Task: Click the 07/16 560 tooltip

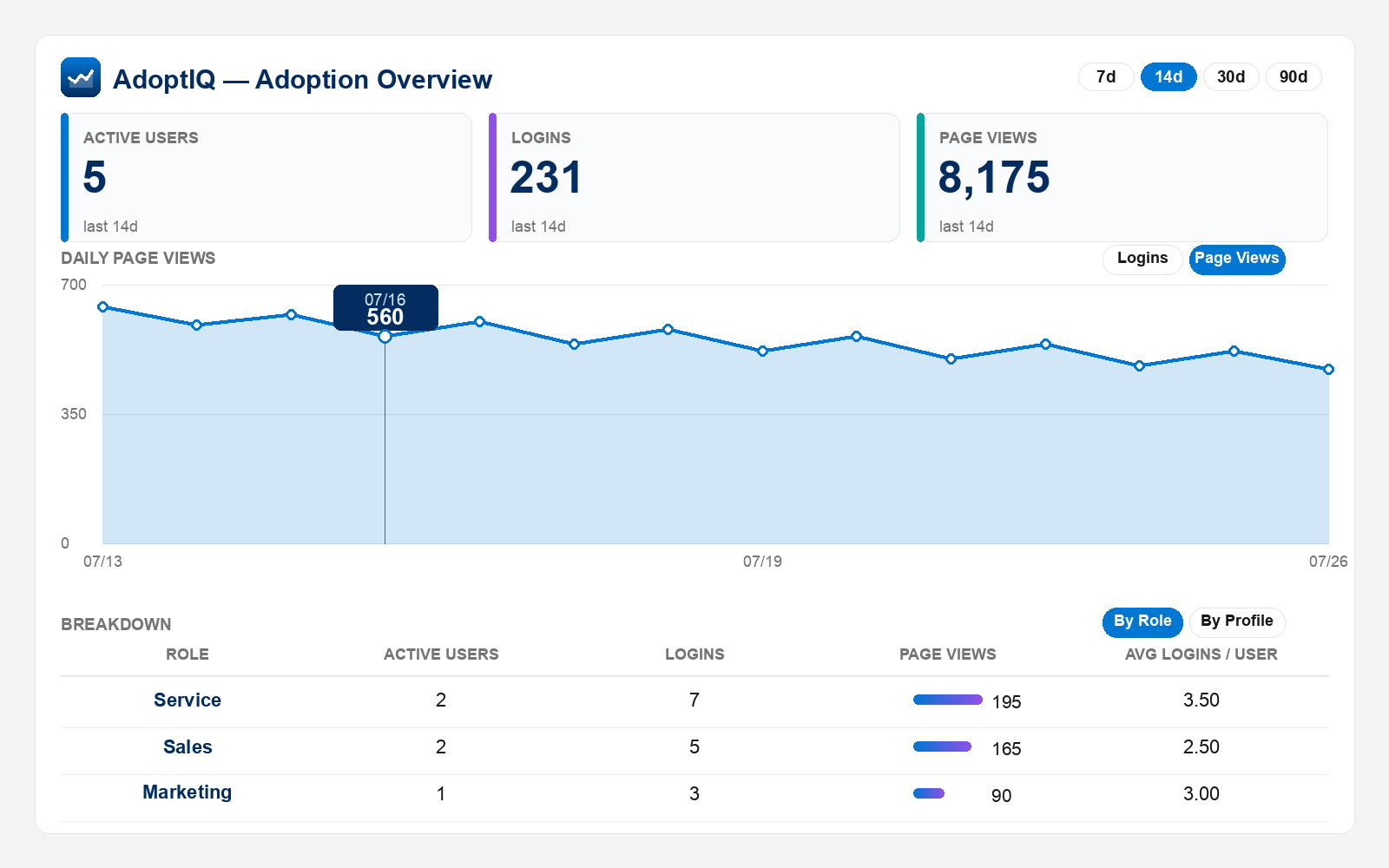Action: coord(385,308)
